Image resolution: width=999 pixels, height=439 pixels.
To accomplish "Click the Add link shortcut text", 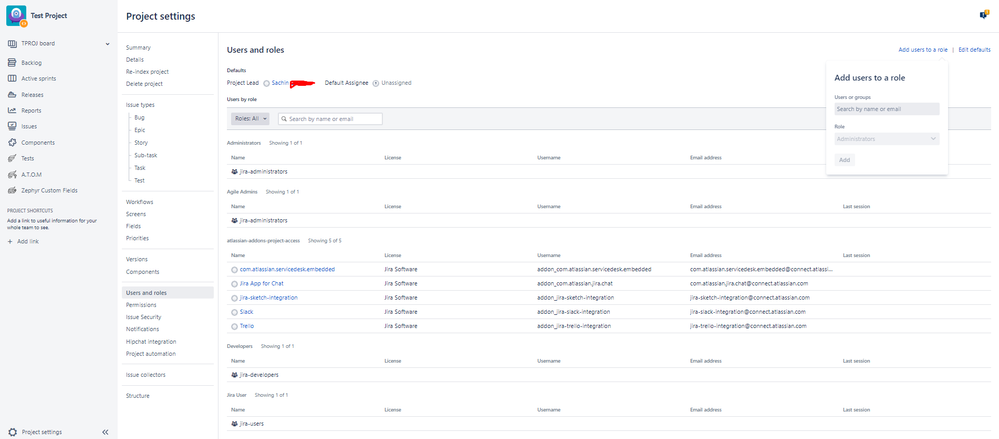I will [28, 242].
